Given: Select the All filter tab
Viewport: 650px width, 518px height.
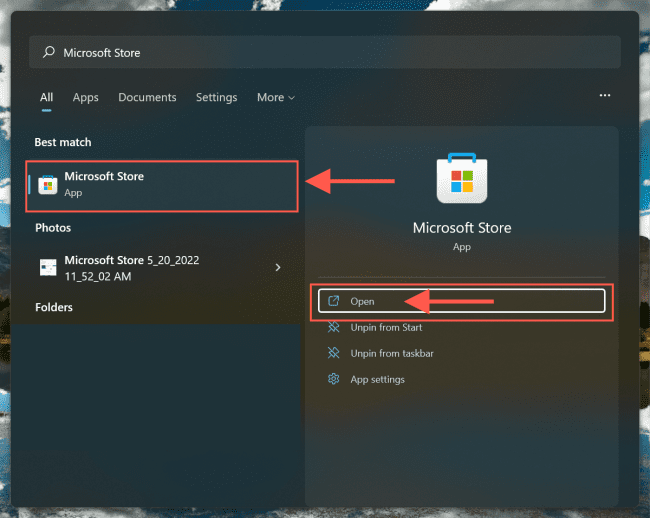Looking at the screenshot, I should [46, 98].
